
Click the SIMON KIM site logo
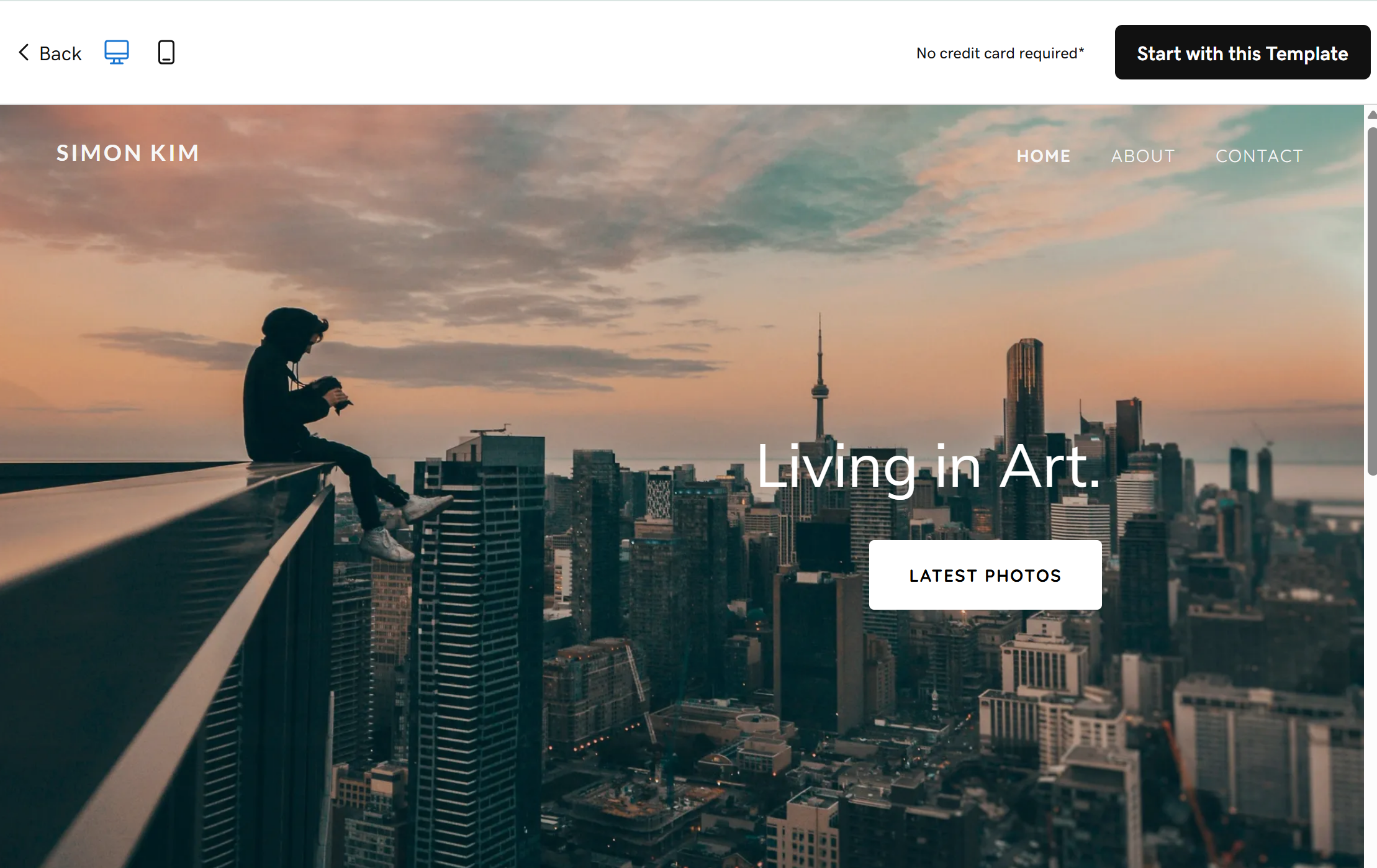pyautogui.click(x=128, y=153)
